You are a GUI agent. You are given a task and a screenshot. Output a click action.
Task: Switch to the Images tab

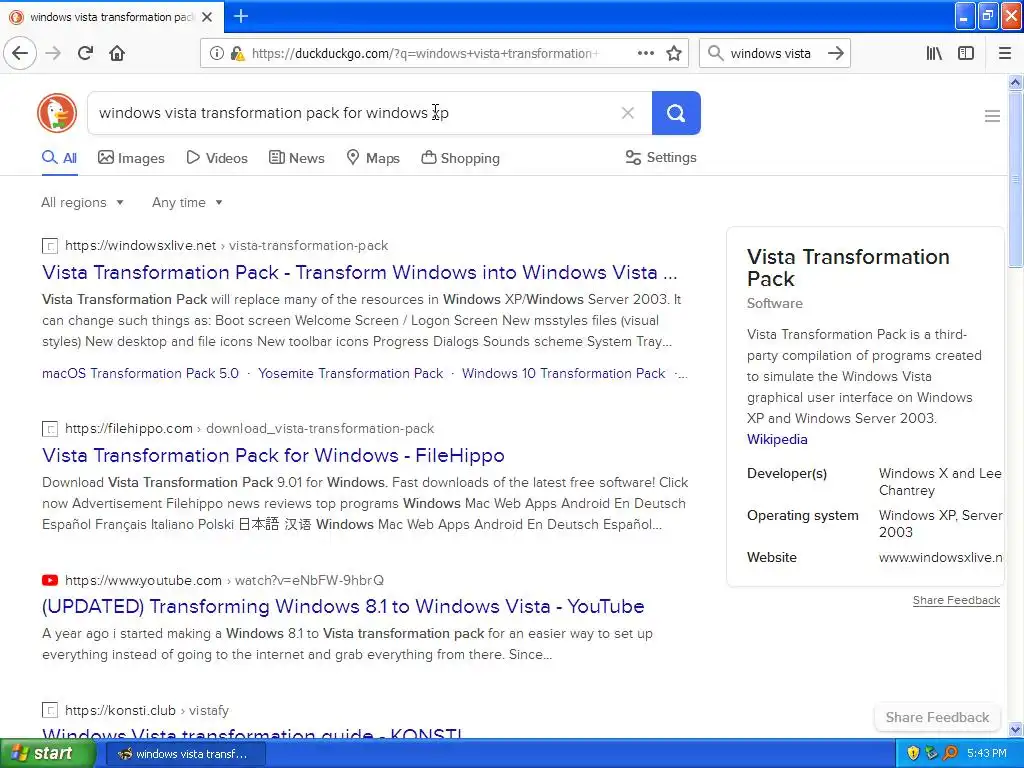(x=131, y=158)
